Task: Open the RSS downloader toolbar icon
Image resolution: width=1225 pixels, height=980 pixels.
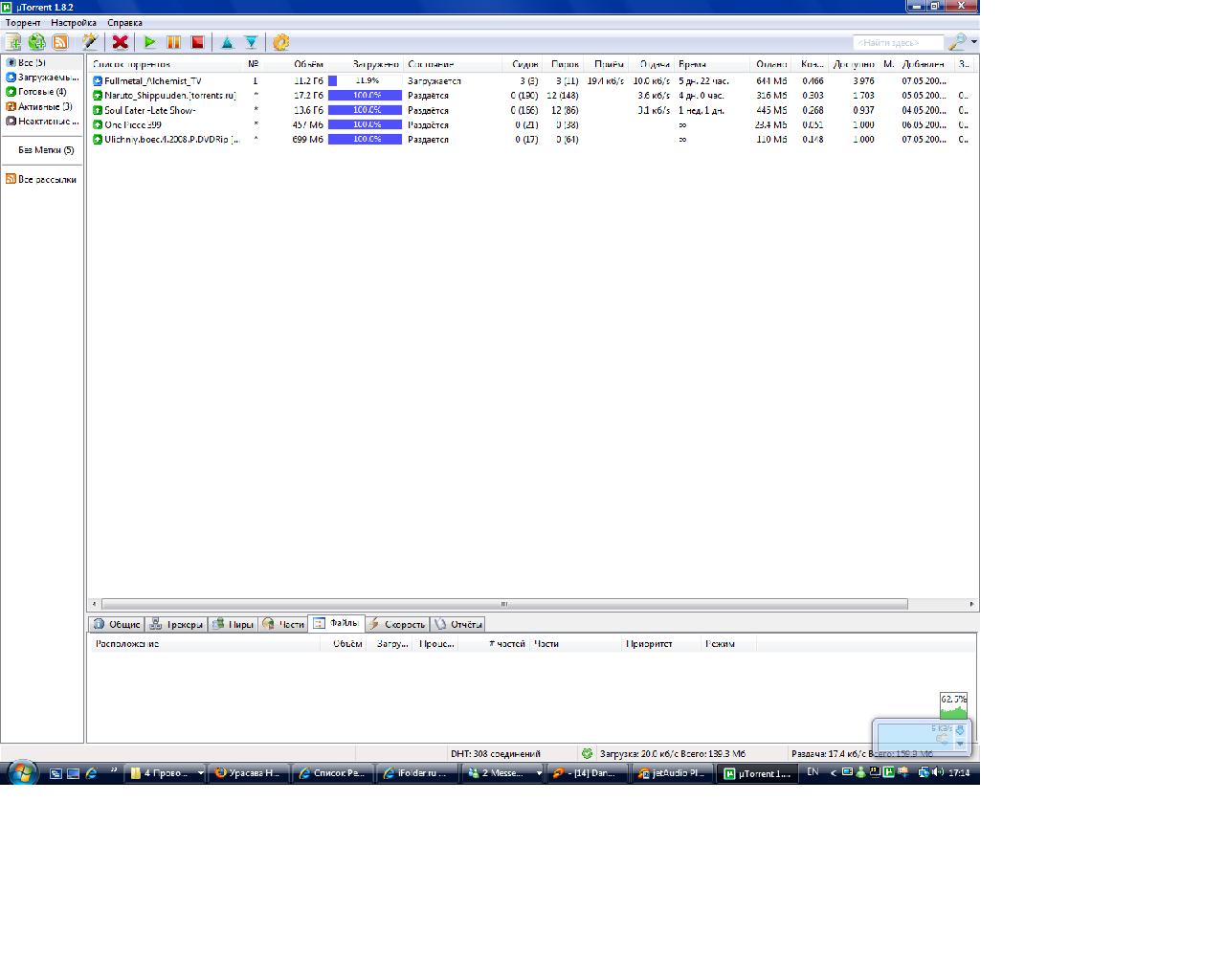Action: (x=60, y=42)
